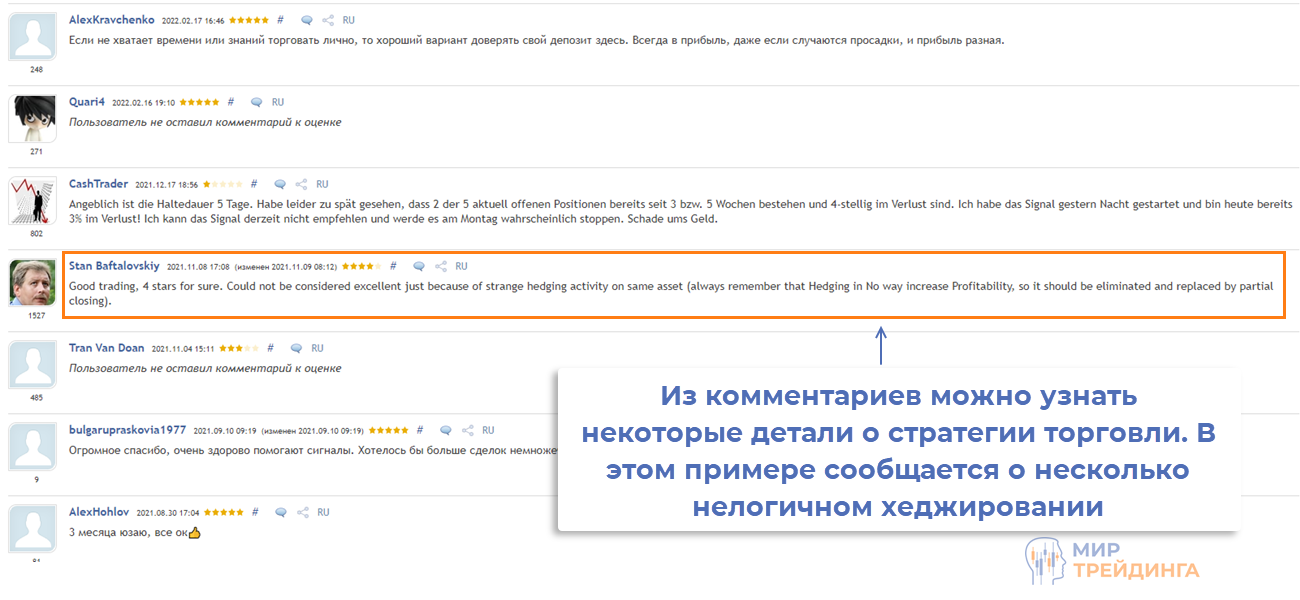
Task: Open the # permalink of Quari4's review
Action: (x=231, y=102)
